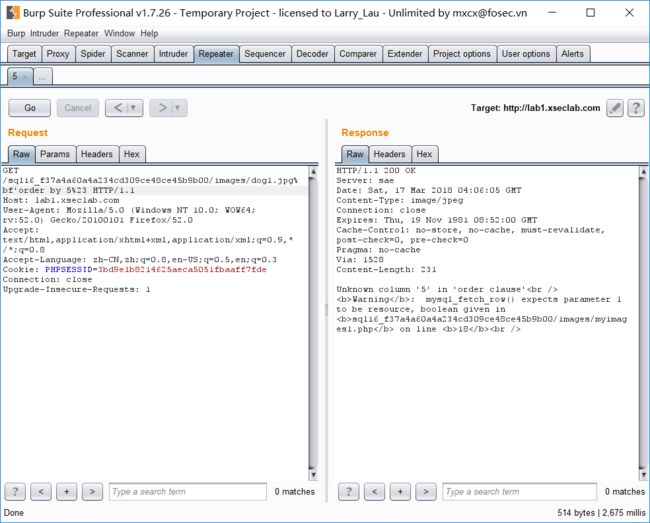Switch to the Extender tab
Viewport: 650px width, 523px height.
405,54
